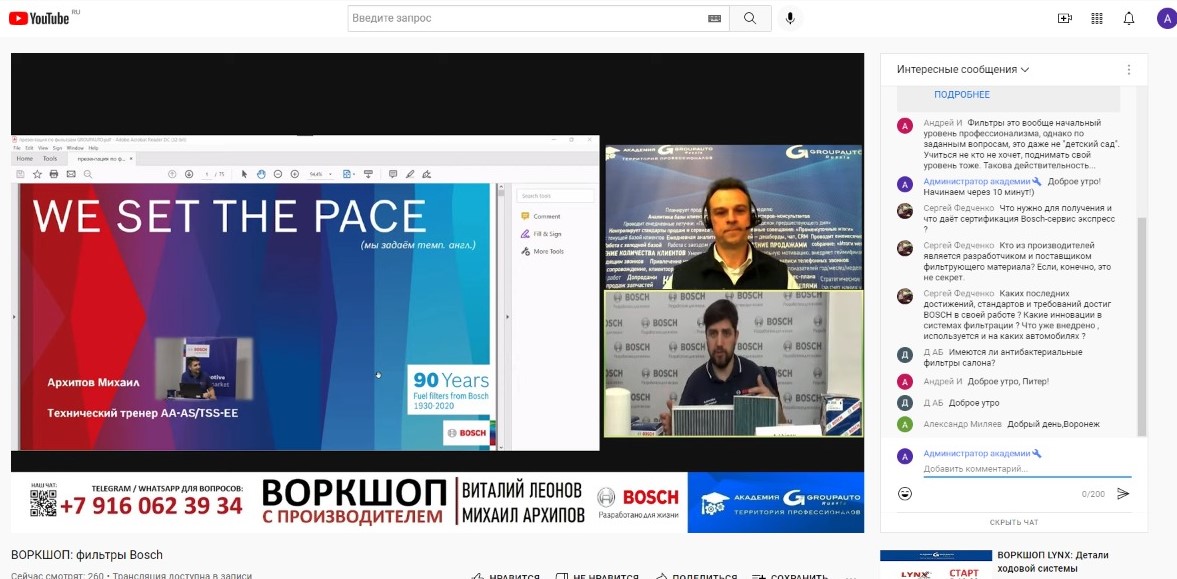Click the Acrobat document vertical scrollbar
Image resolution: width=1177 pixels, height=579 pixels.
(x=501, y=315)
